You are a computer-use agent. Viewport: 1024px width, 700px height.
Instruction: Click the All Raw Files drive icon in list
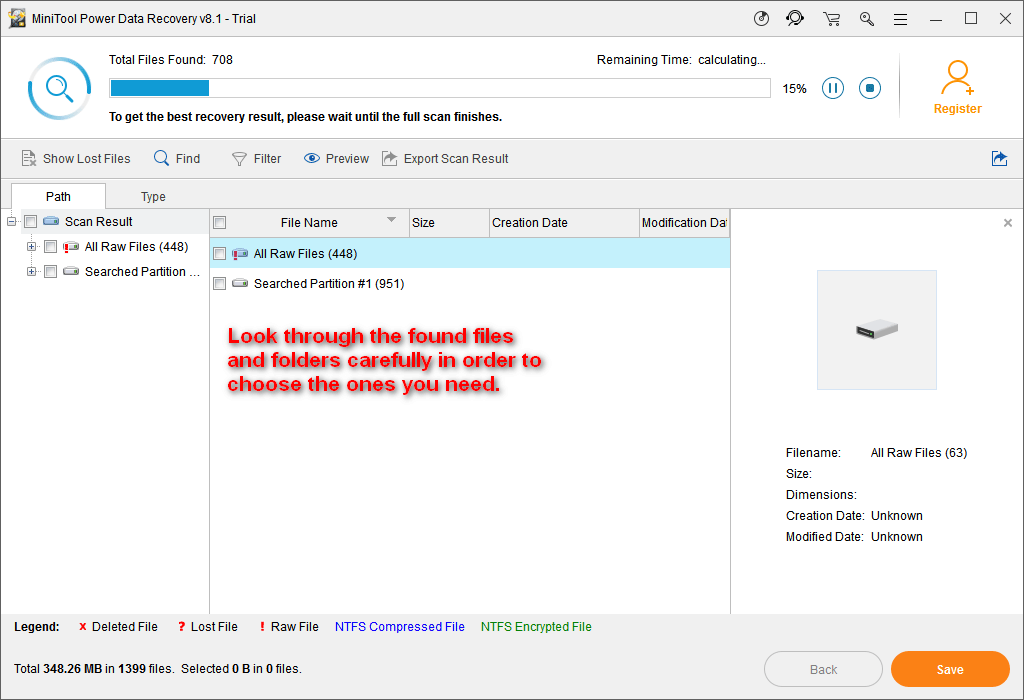pos(240,253)
